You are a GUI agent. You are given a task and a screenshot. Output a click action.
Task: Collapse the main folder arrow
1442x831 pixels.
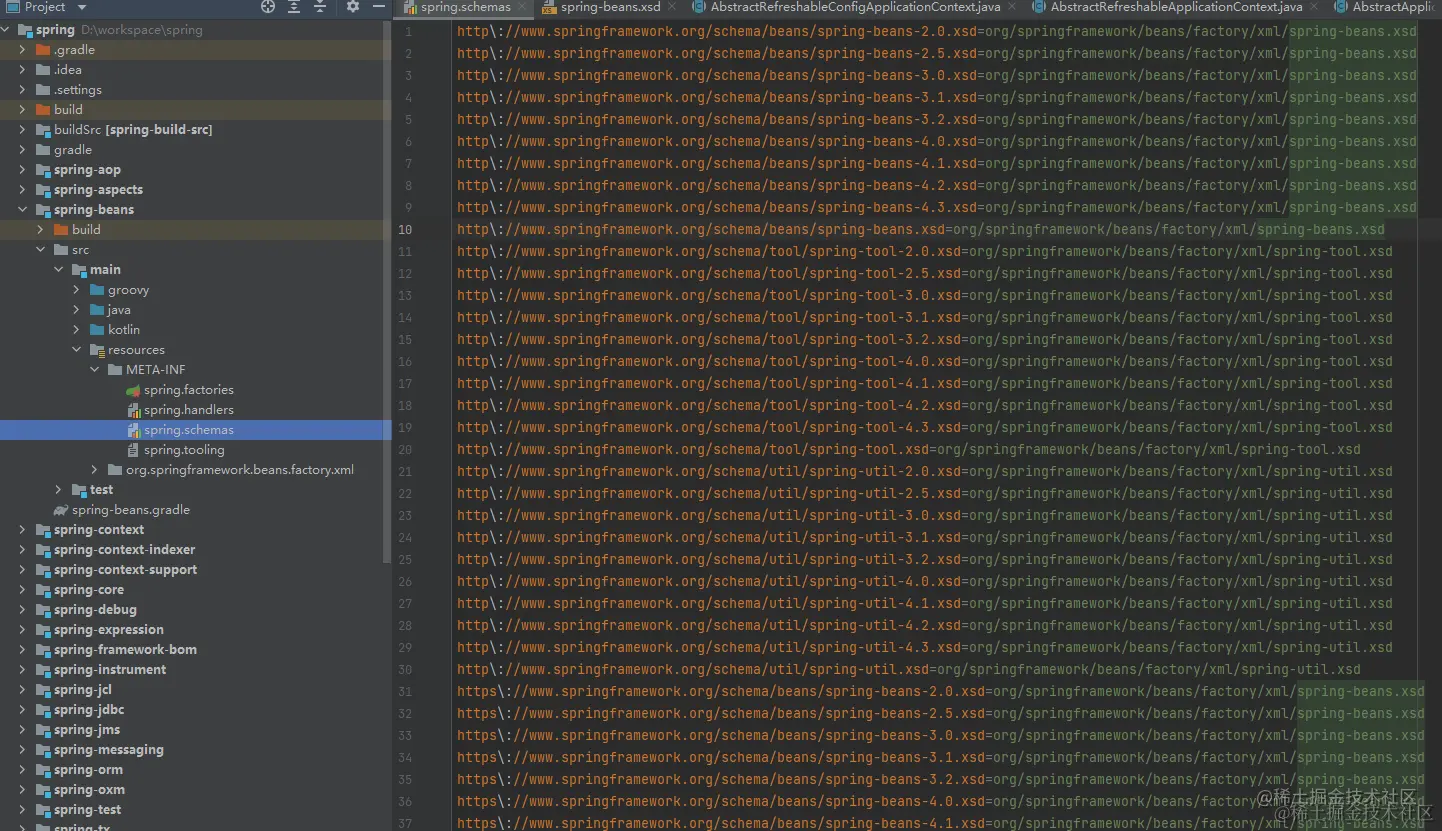coord(58,270)
